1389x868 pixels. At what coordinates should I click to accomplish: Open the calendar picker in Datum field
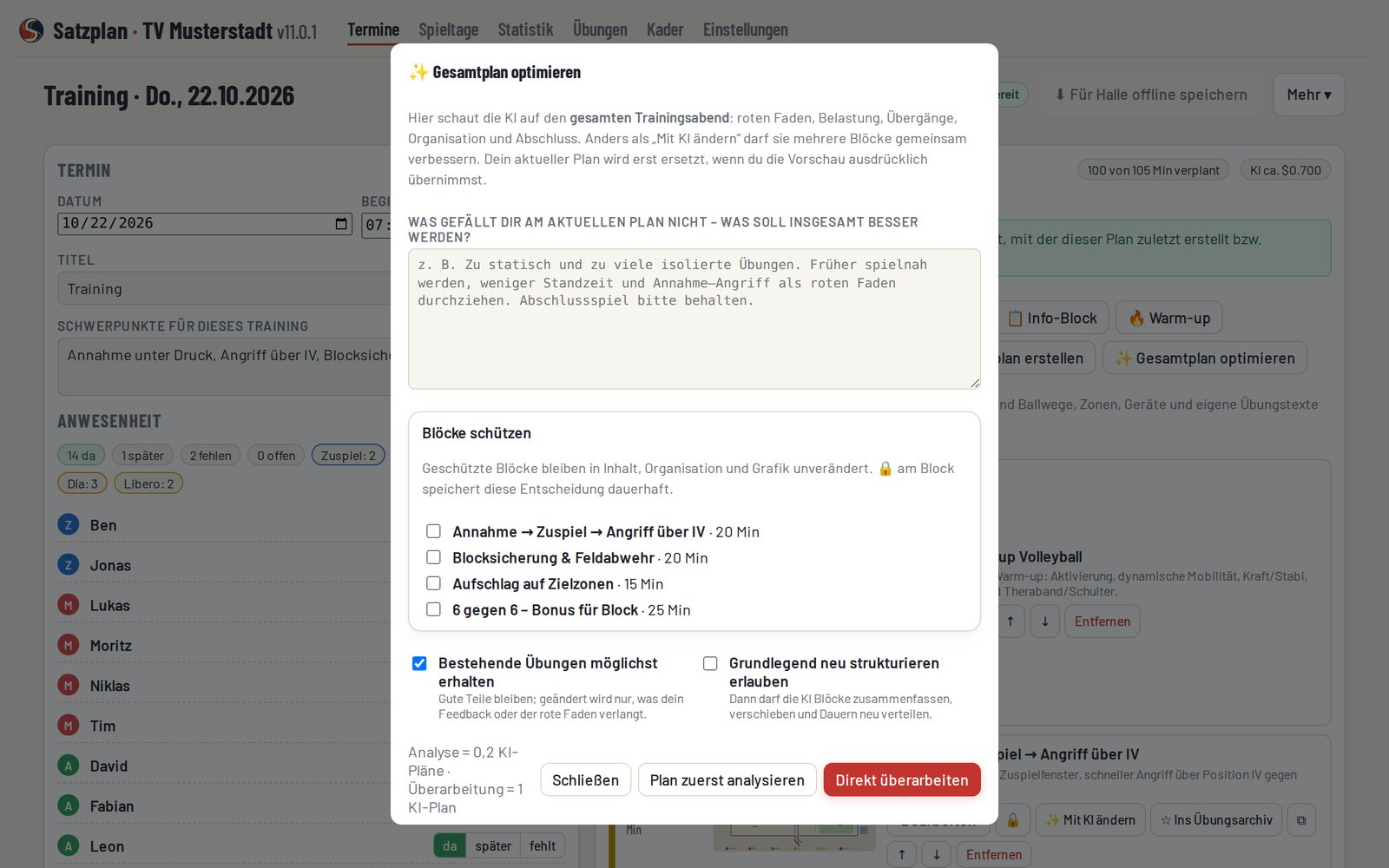(x=341, y=224)
